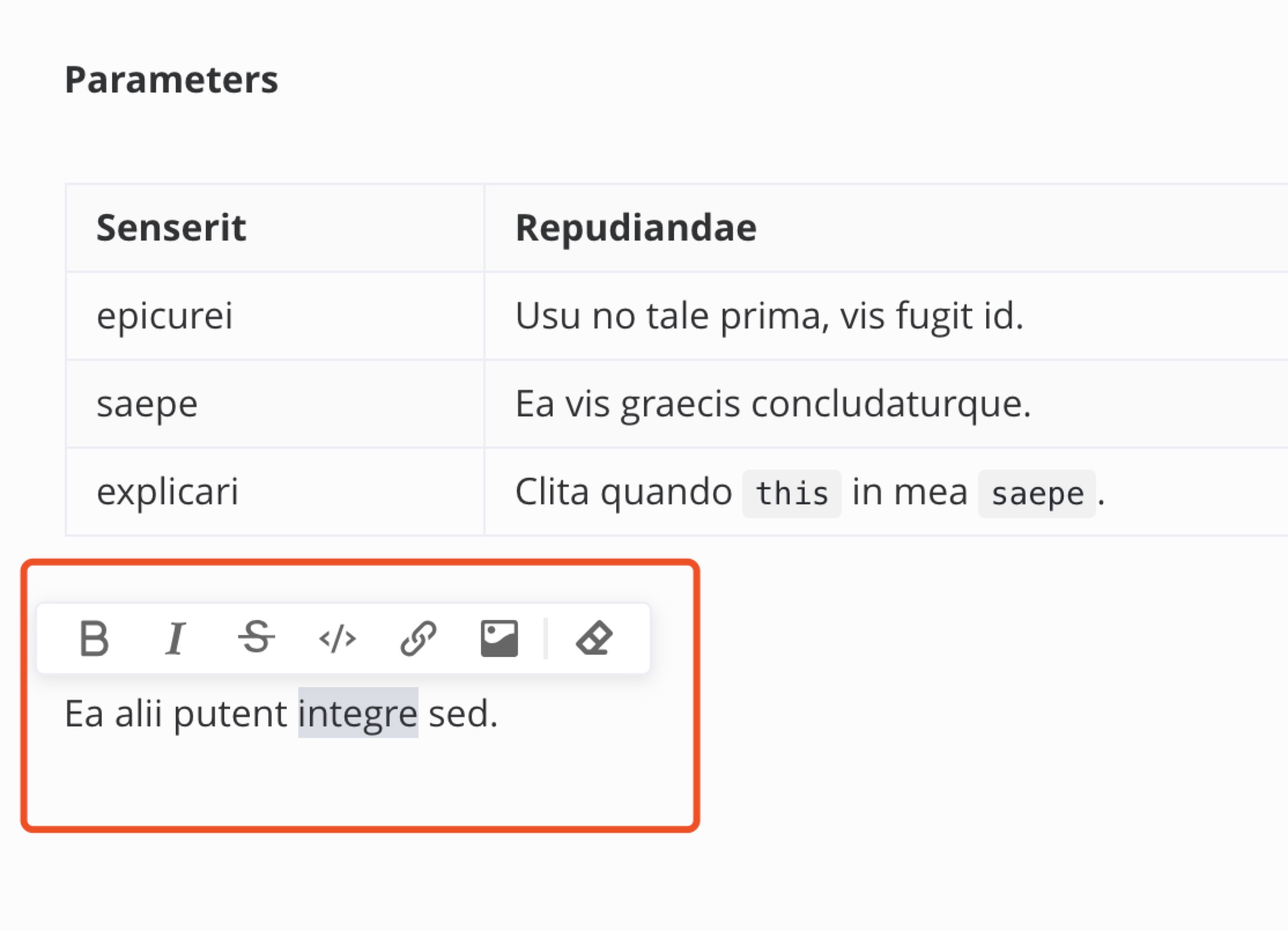Format selection as code using the </> icon

point(338,638)
